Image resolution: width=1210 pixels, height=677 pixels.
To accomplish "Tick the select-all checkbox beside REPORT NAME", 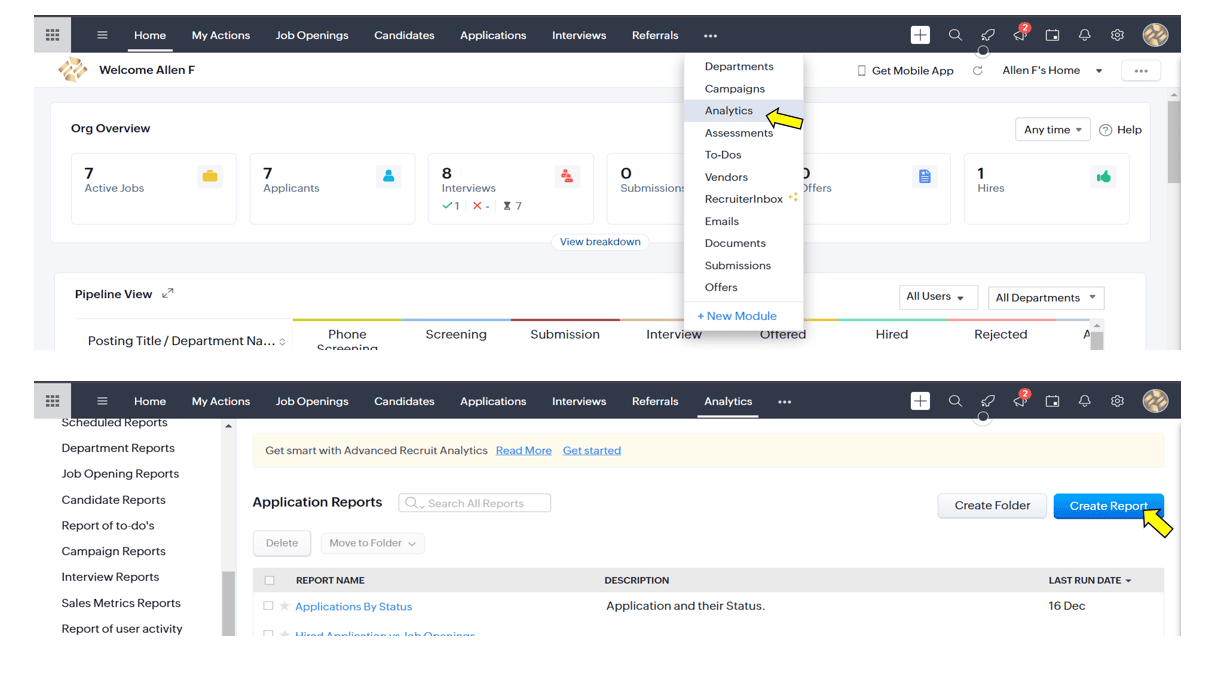I will (269, 580).
